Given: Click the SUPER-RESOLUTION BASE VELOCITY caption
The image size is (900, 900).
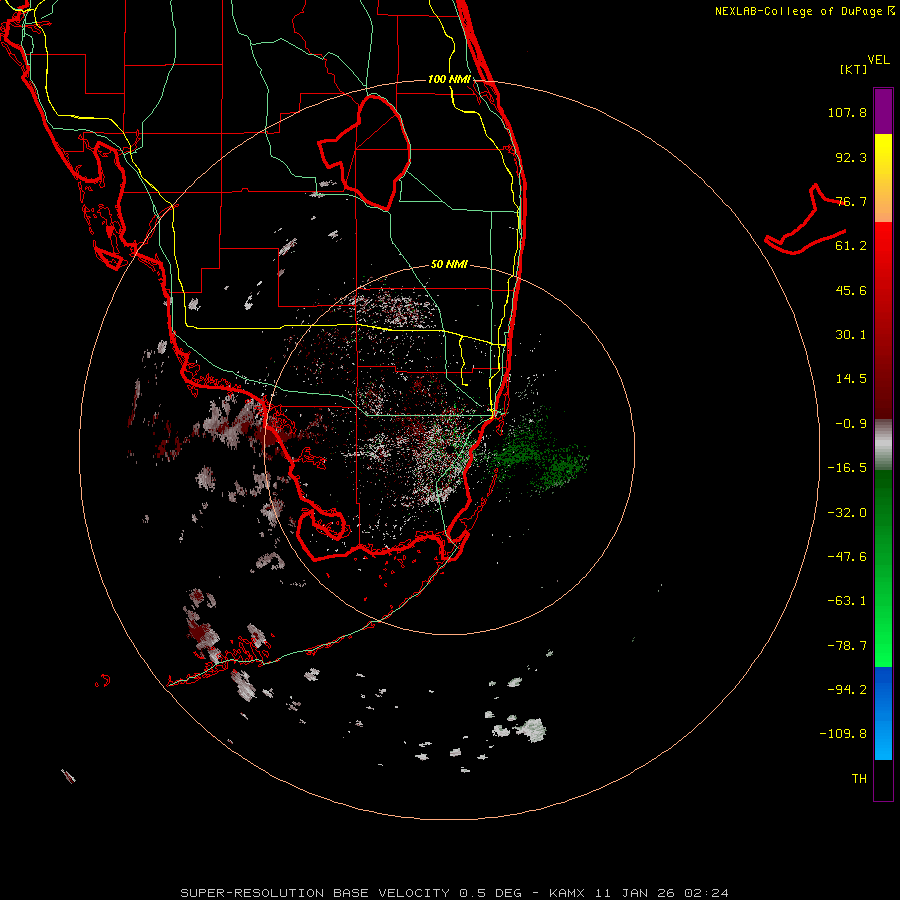Looking at the screenshot, I should pos(315,893).
